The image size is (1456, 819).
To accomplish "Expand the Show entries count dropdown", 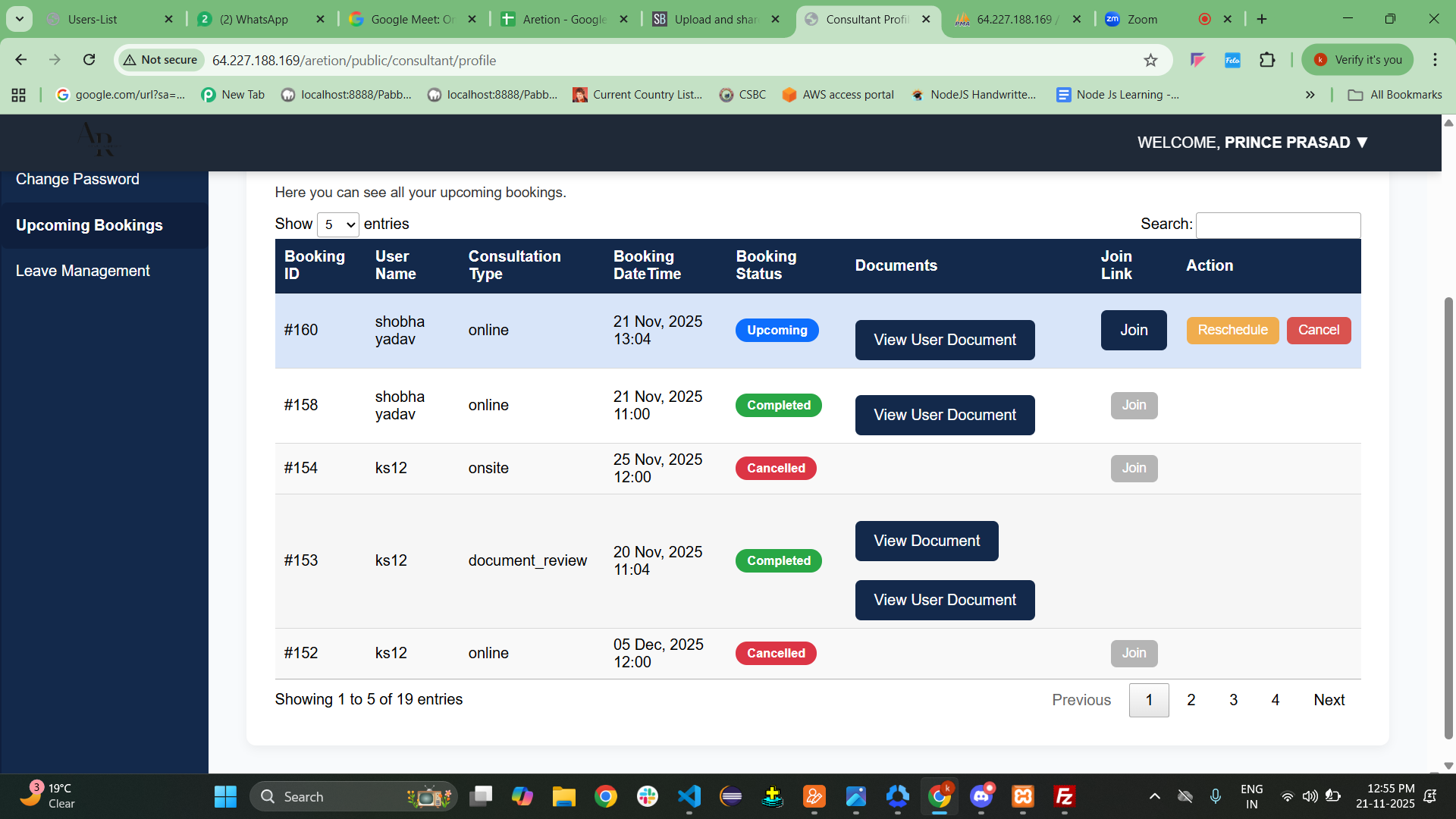I will (337, 224).
